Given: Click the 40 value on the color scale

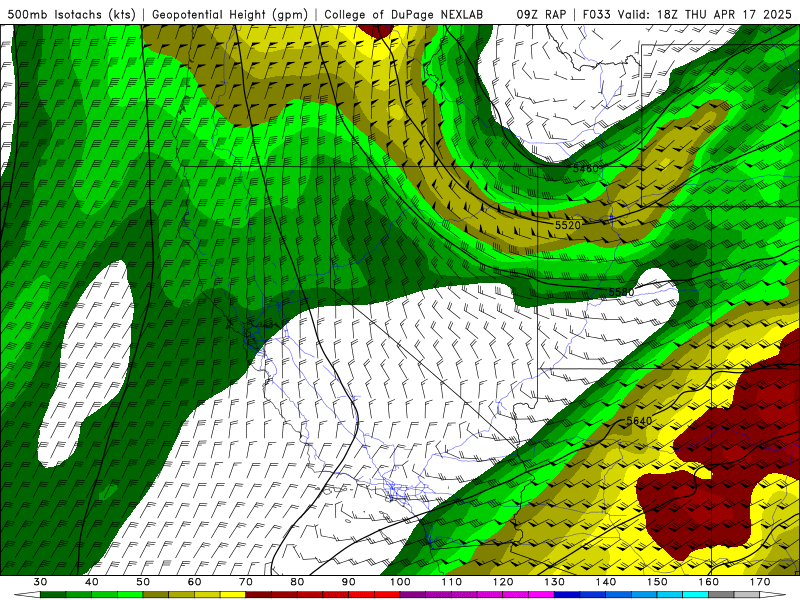Looking at the screenshot, I should (x=92, y=582).
